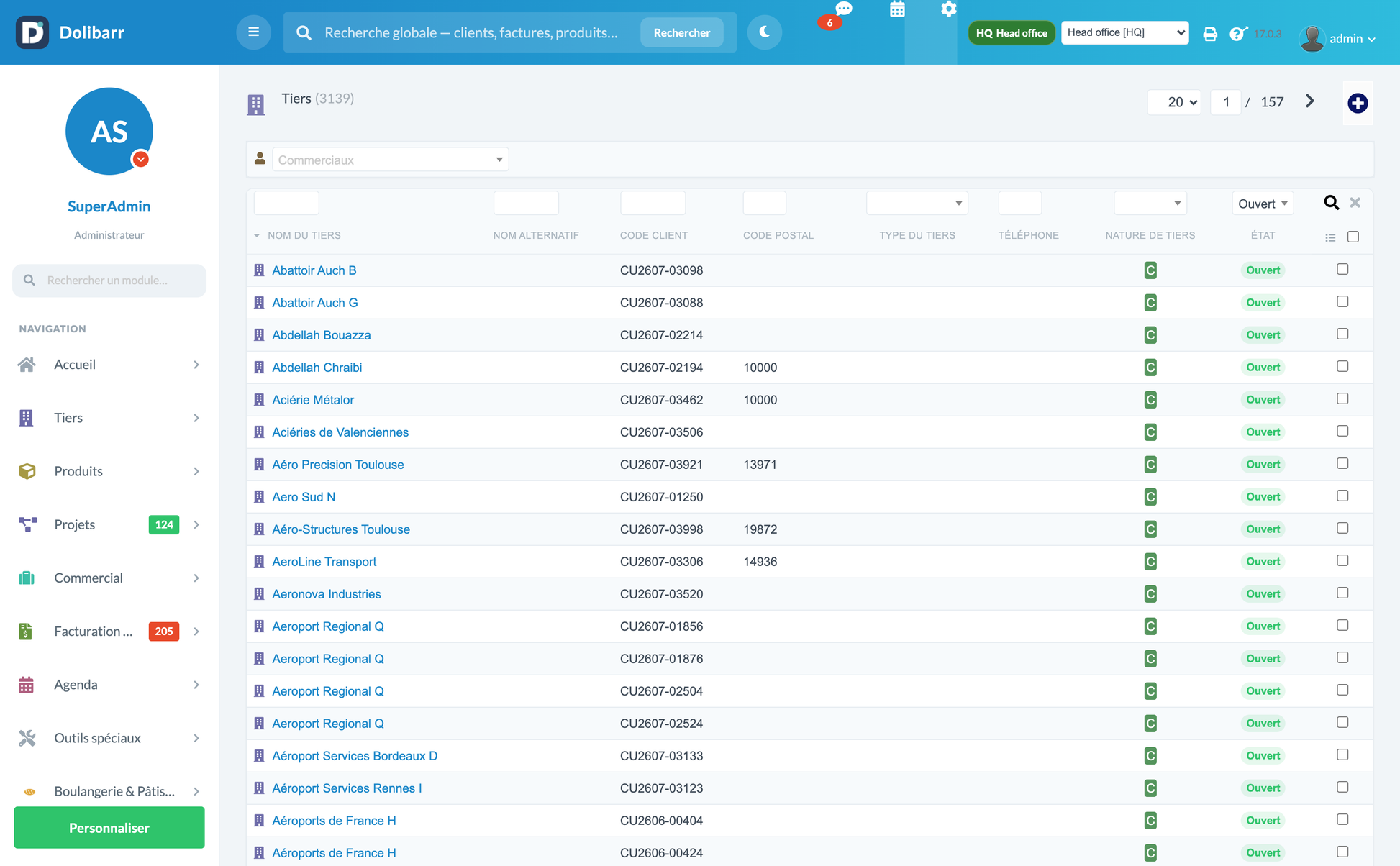Open the chat messages icon
This screenshot has height=866, width=1400.
(x=844, y=9)
